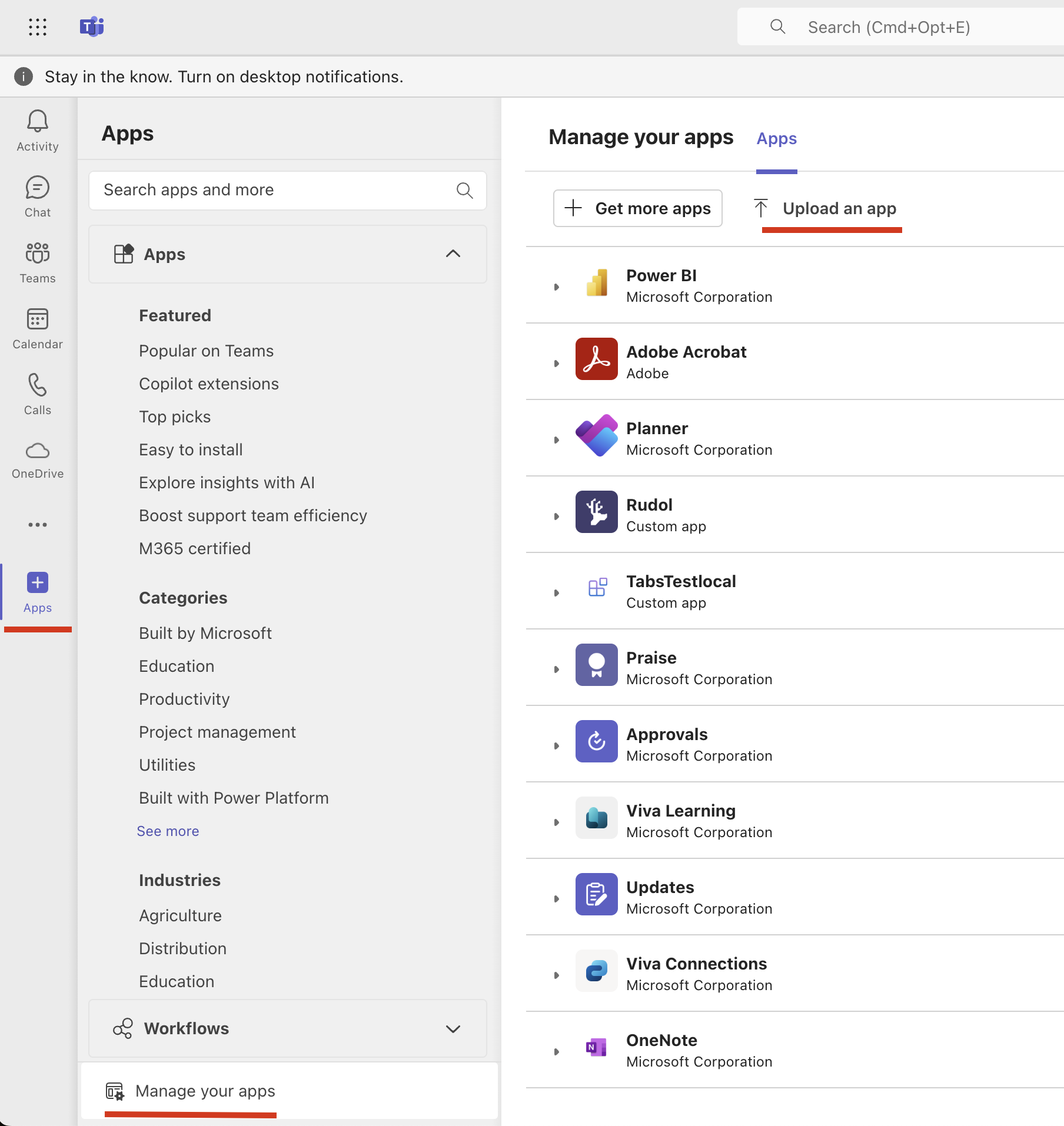
Task: Open the Utilities category
Action: (x=167, y=765)
